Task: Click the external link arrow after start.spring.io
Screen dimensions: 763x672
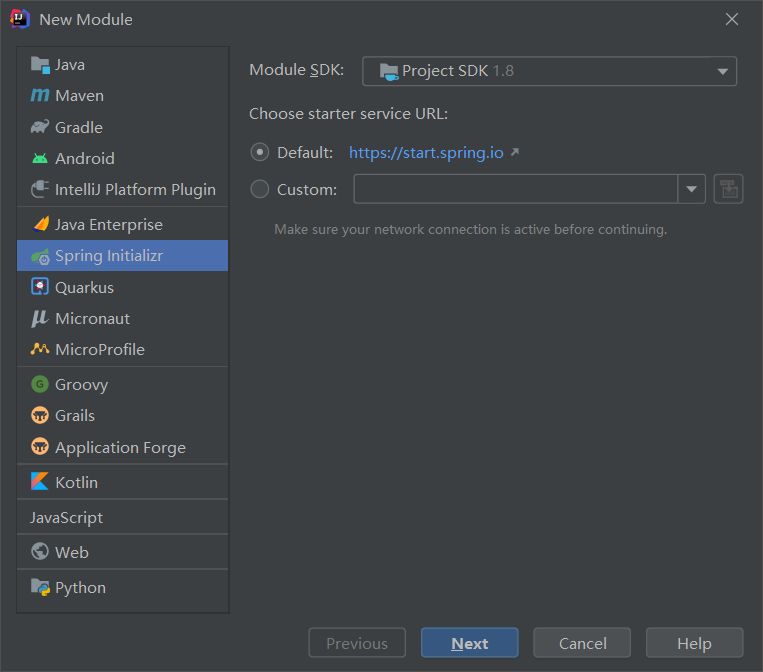Action: click(x=515, y=152)
